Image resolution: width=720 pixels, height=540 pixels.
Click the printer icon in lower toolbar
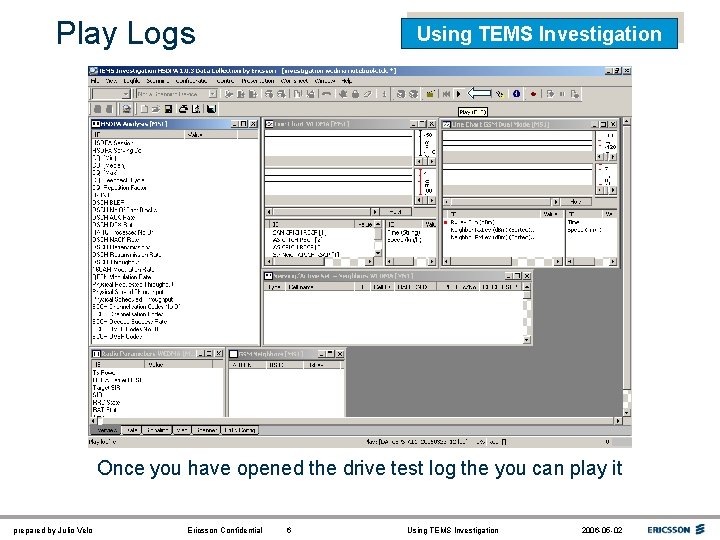coord(183,109)
